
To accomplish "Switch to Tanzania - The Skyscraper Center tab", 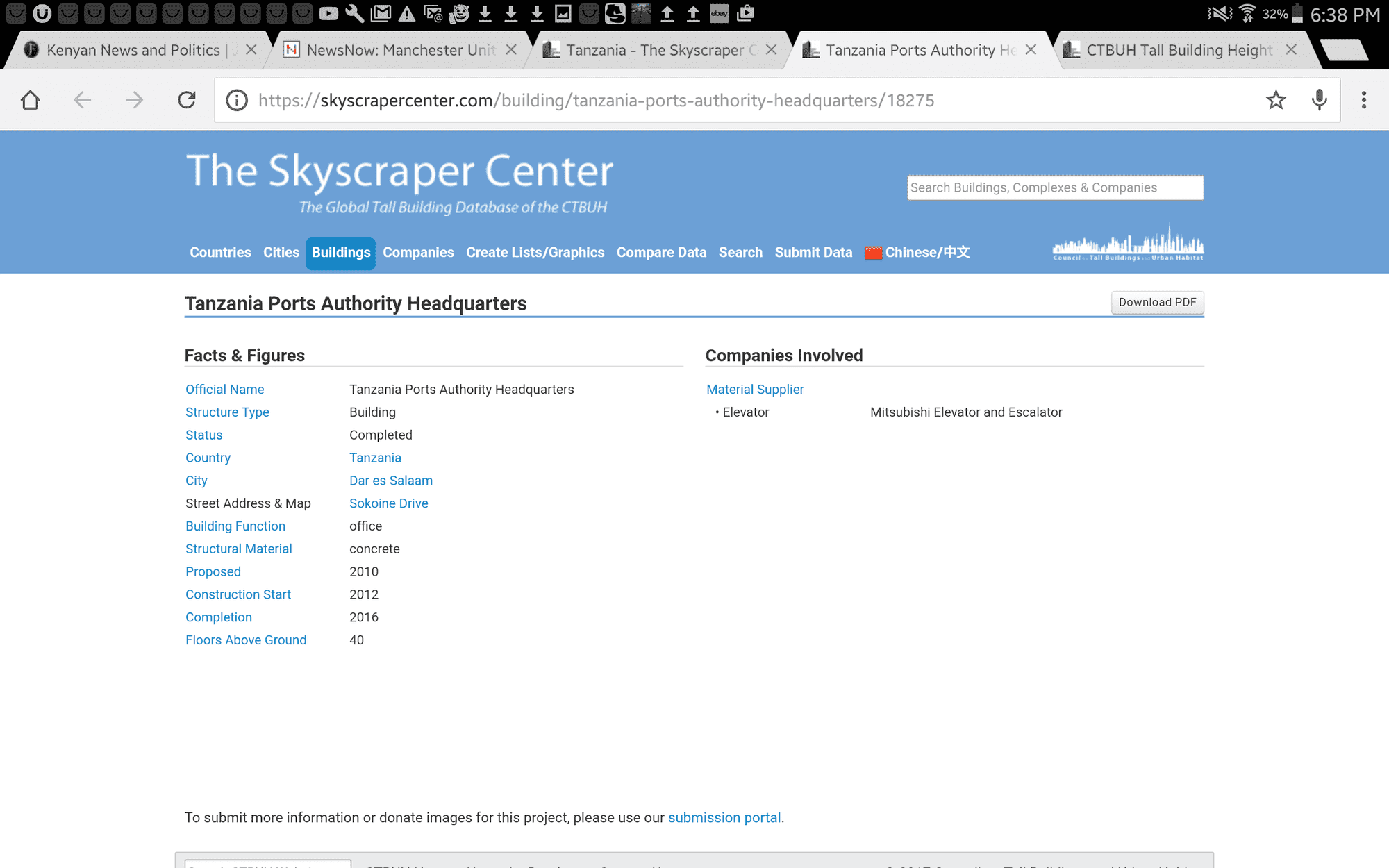I will (660, 50).
